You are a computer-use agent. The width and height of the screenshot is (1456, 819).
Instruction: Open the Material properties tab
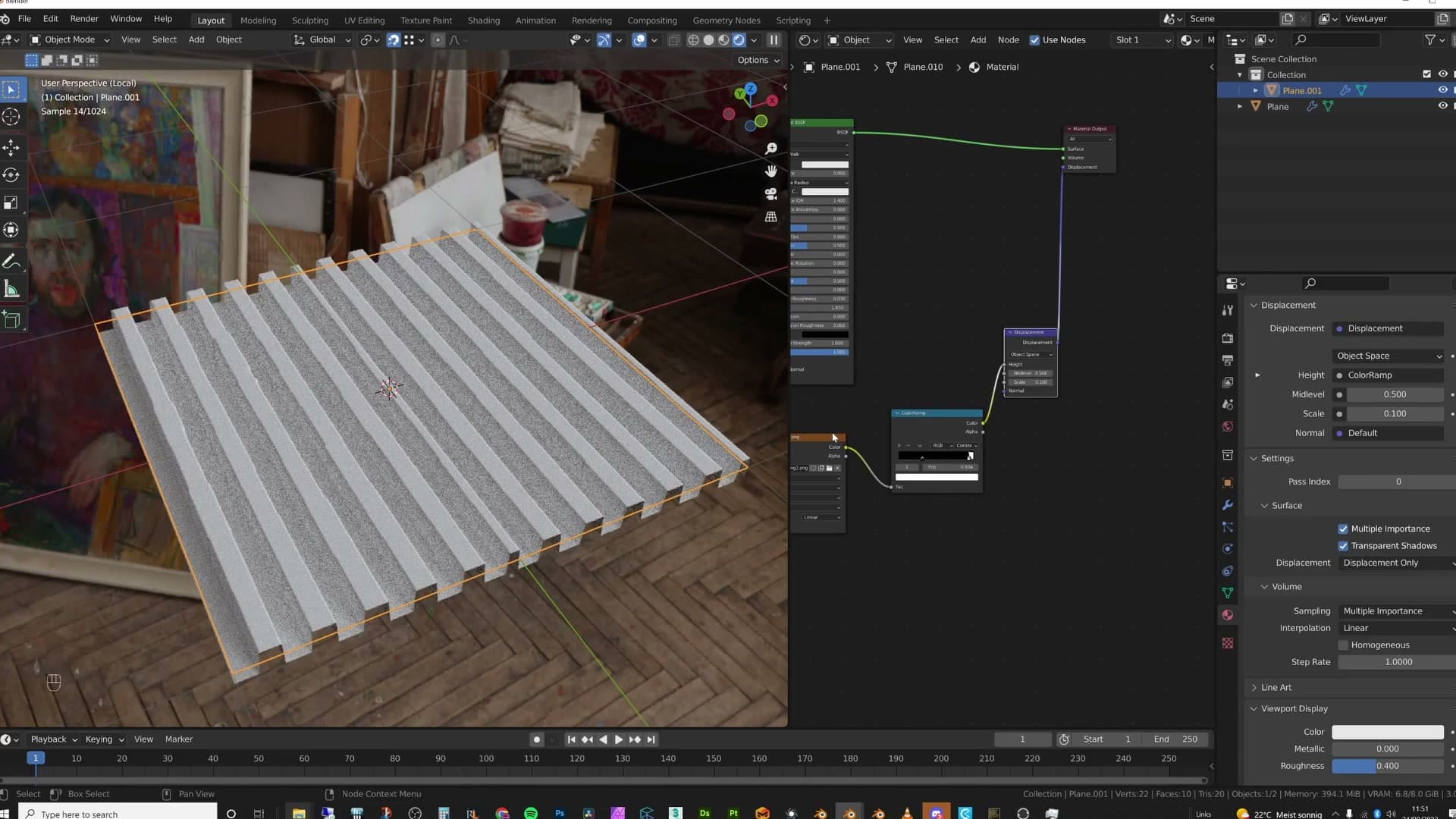[x=1228, y=615]
